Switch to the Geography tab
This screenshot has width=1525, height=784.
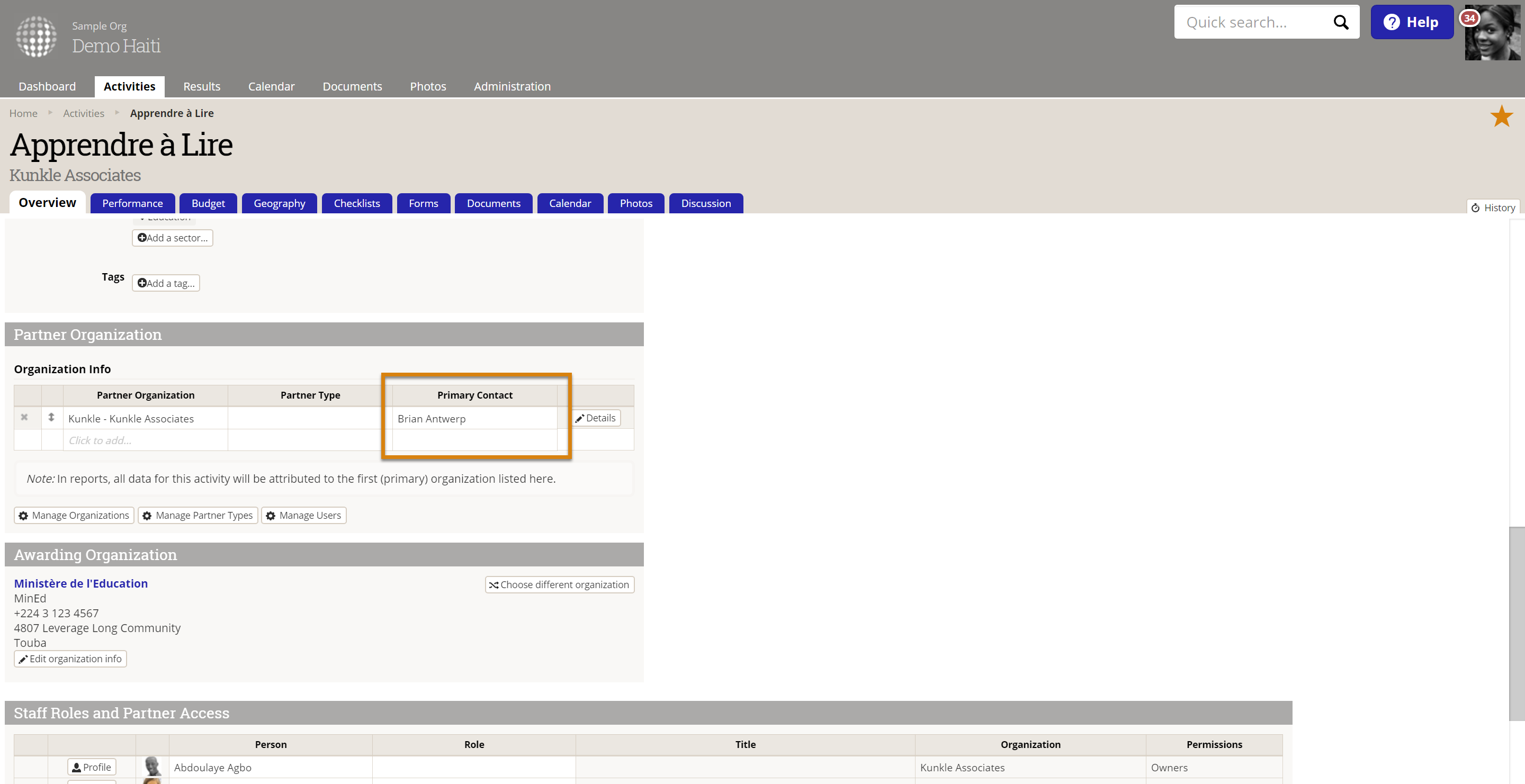point(279,204)
